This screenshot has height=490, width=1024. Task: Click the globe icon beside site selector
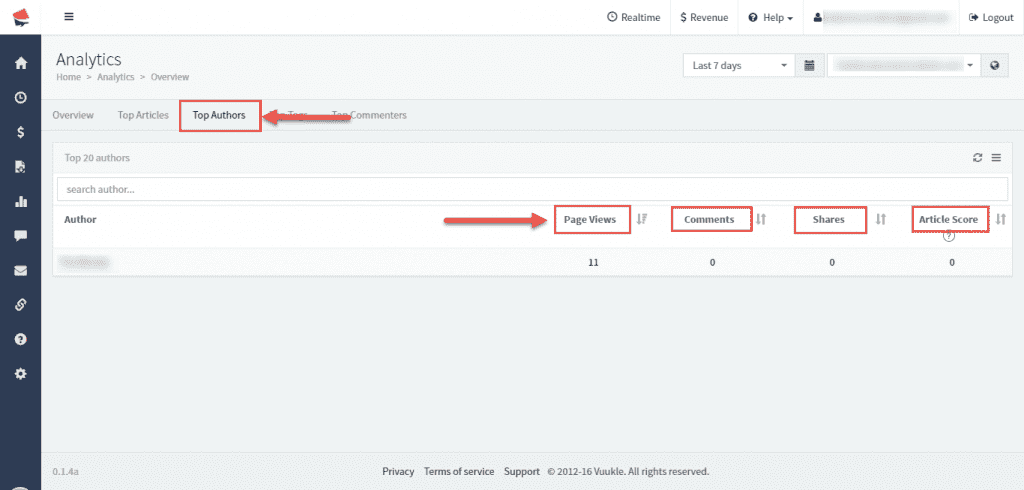(x=994, y=66)
